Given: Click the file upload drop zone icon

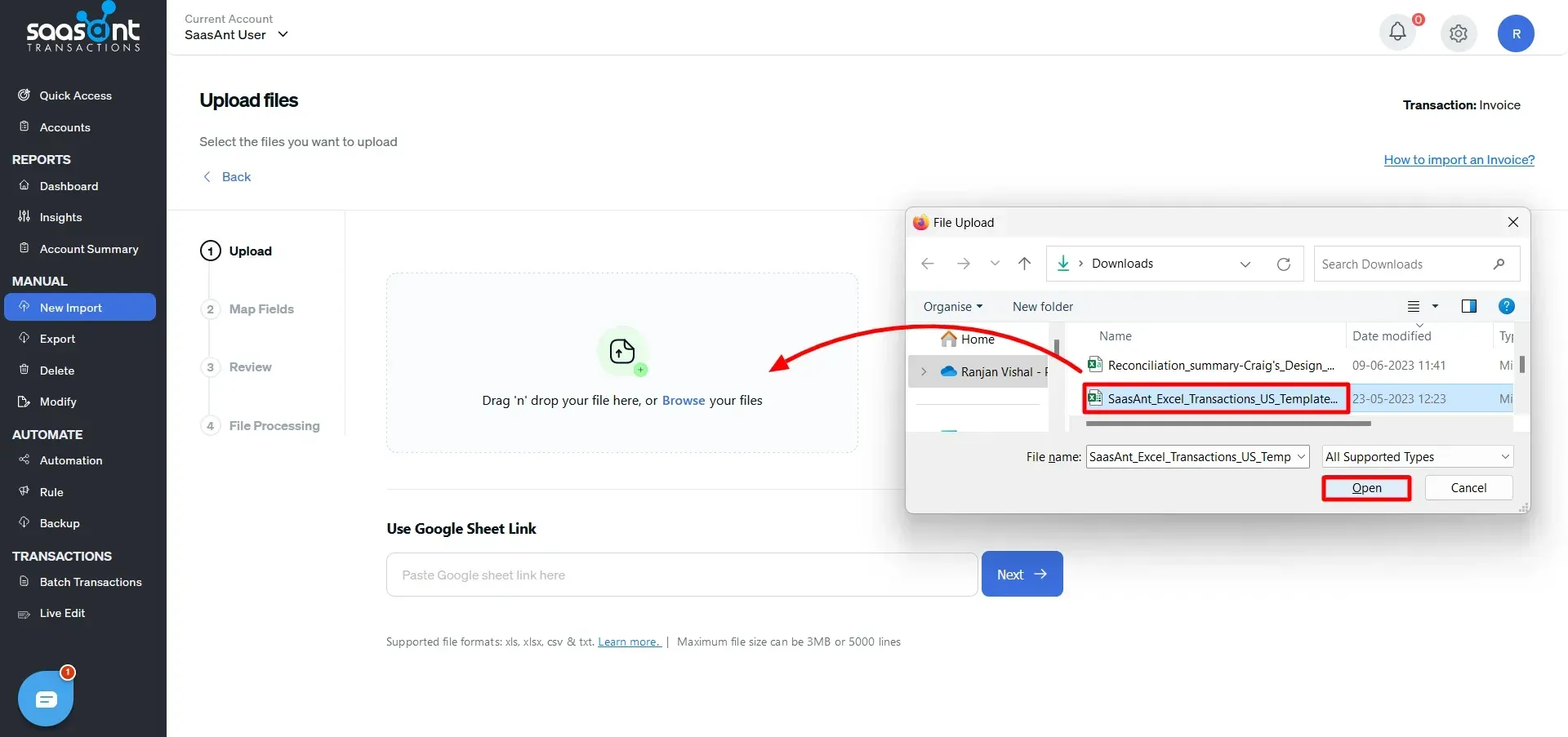Looking at the screenshot, I should point(622,352).
